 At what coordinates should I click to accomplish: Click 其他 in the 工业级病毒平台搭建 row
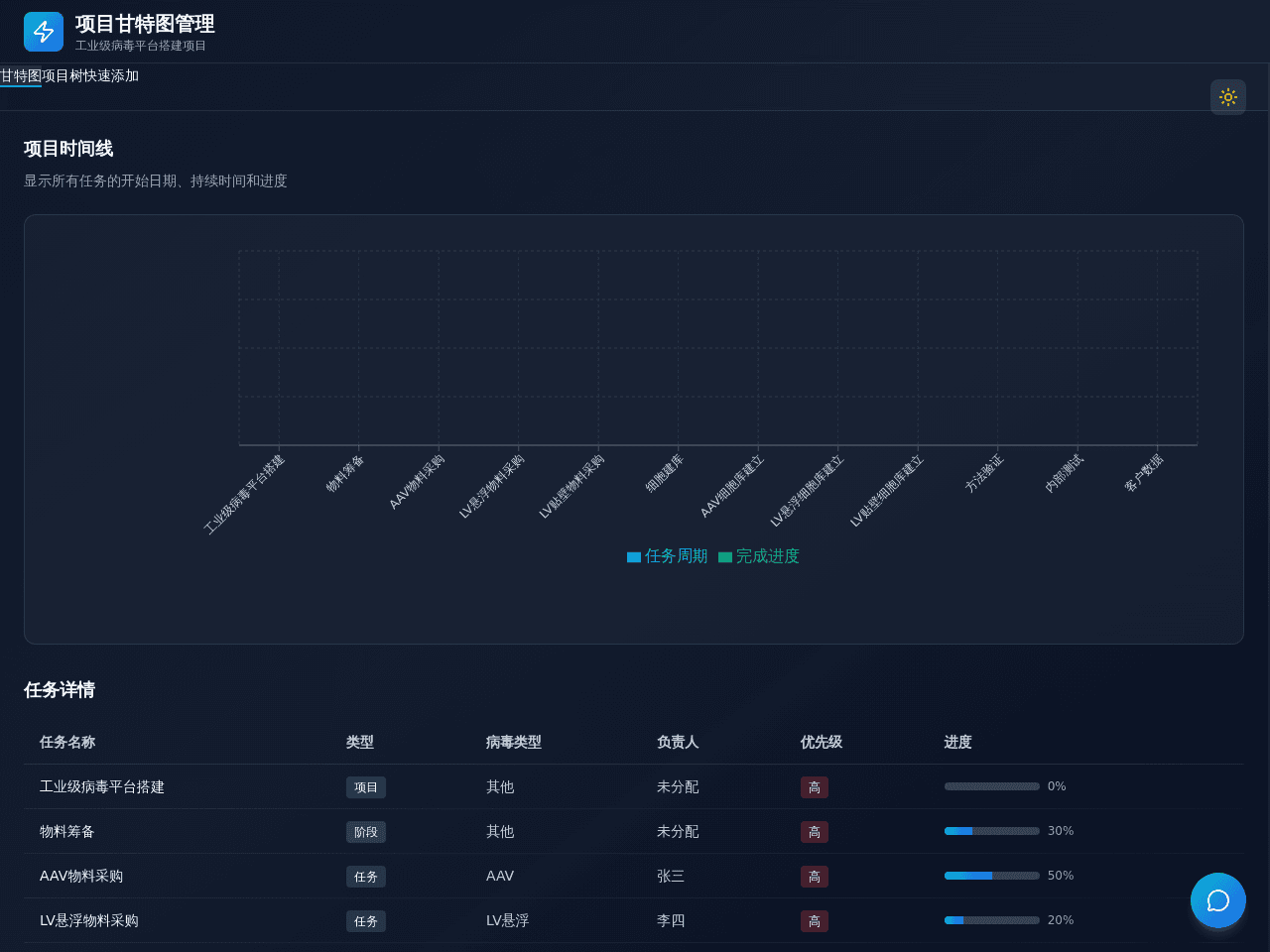coord(500,786)
